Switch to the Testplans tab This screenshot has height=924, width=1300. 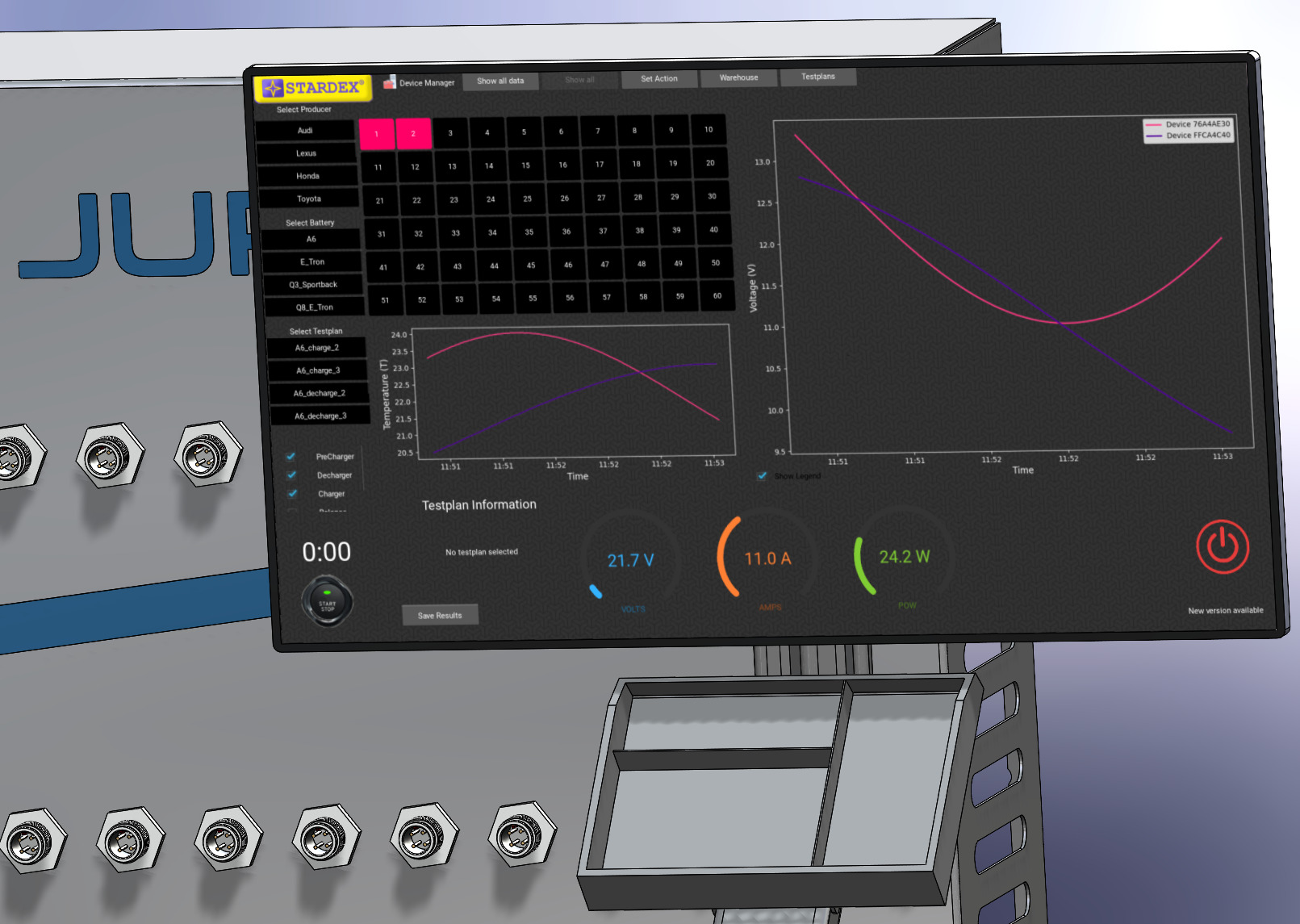[x=817, y=77]
